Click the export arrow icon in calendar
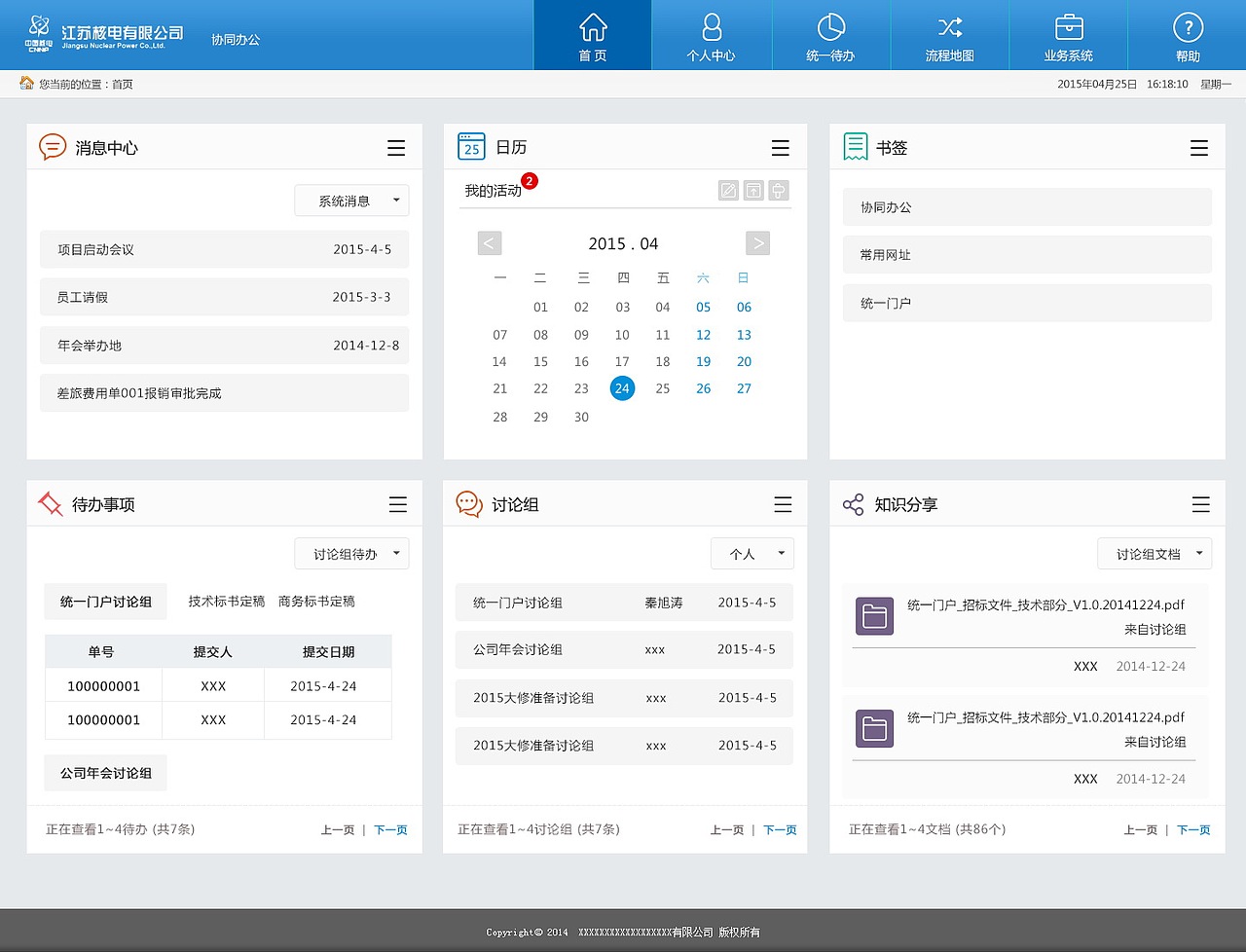 coord(753,191)
